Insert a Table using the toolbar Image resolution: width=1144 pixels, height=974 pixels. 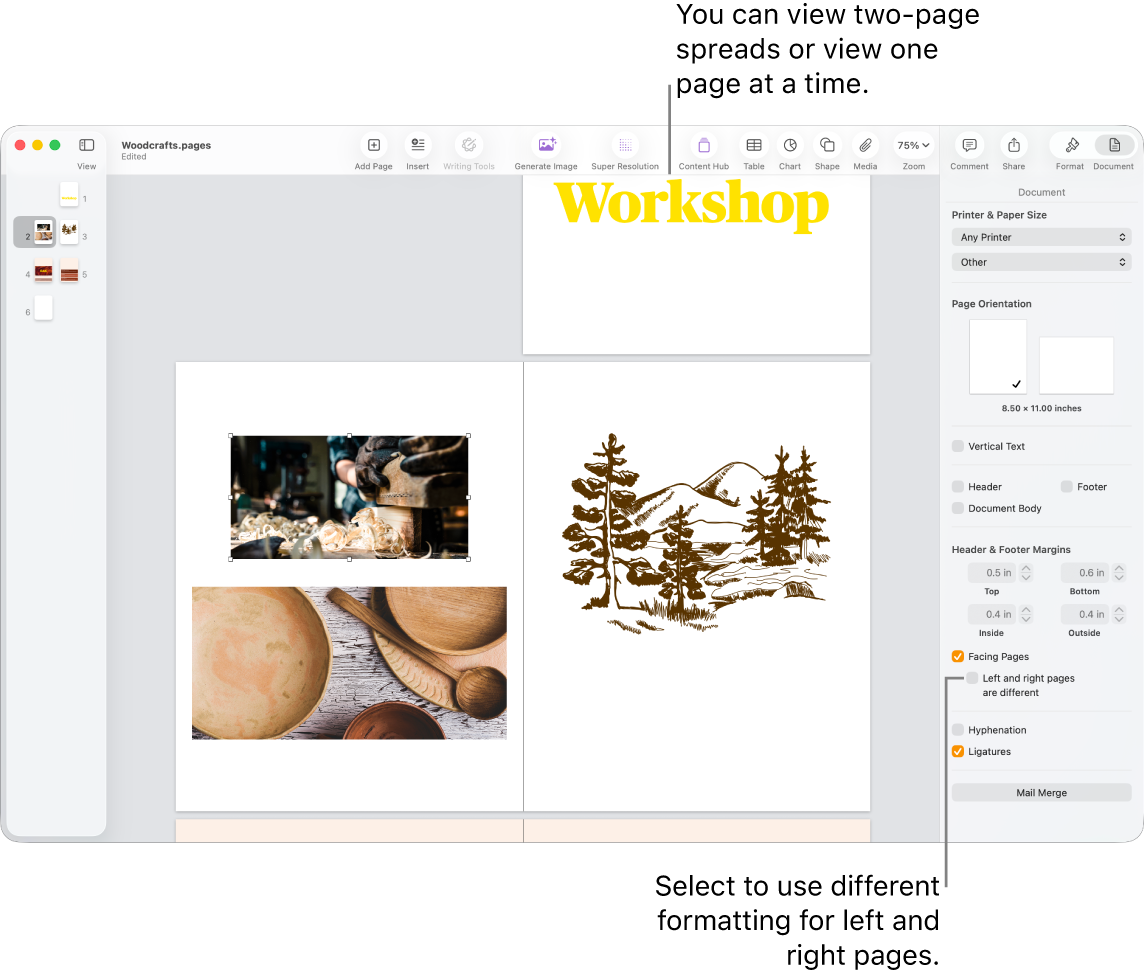click(753, 145)
